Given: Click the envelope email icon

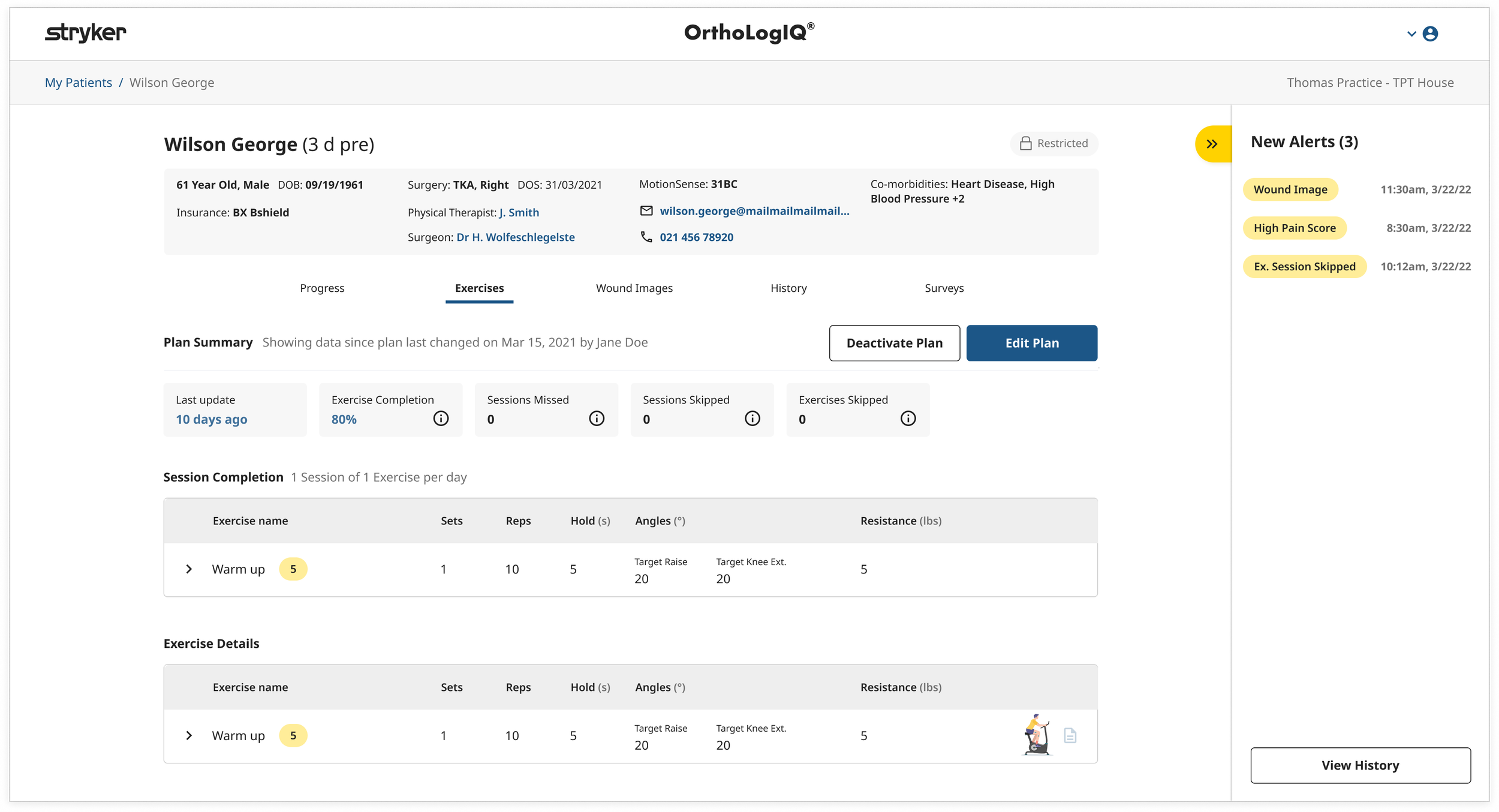Looking at the screenshot, I should 646,211.
